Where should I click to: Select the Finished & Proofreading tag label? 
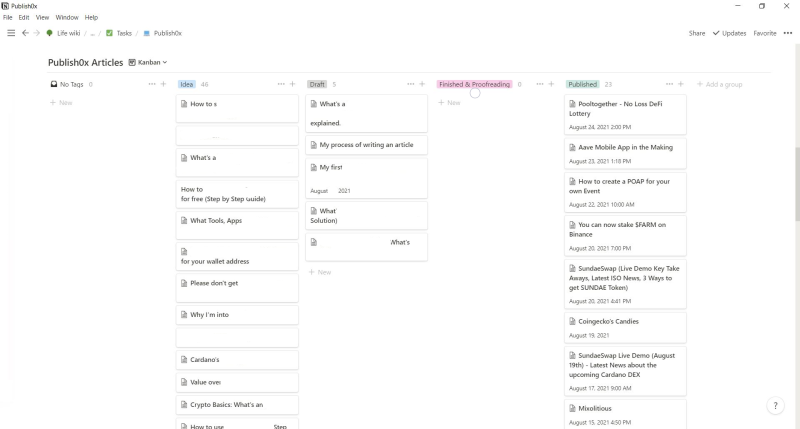point(474,84)
